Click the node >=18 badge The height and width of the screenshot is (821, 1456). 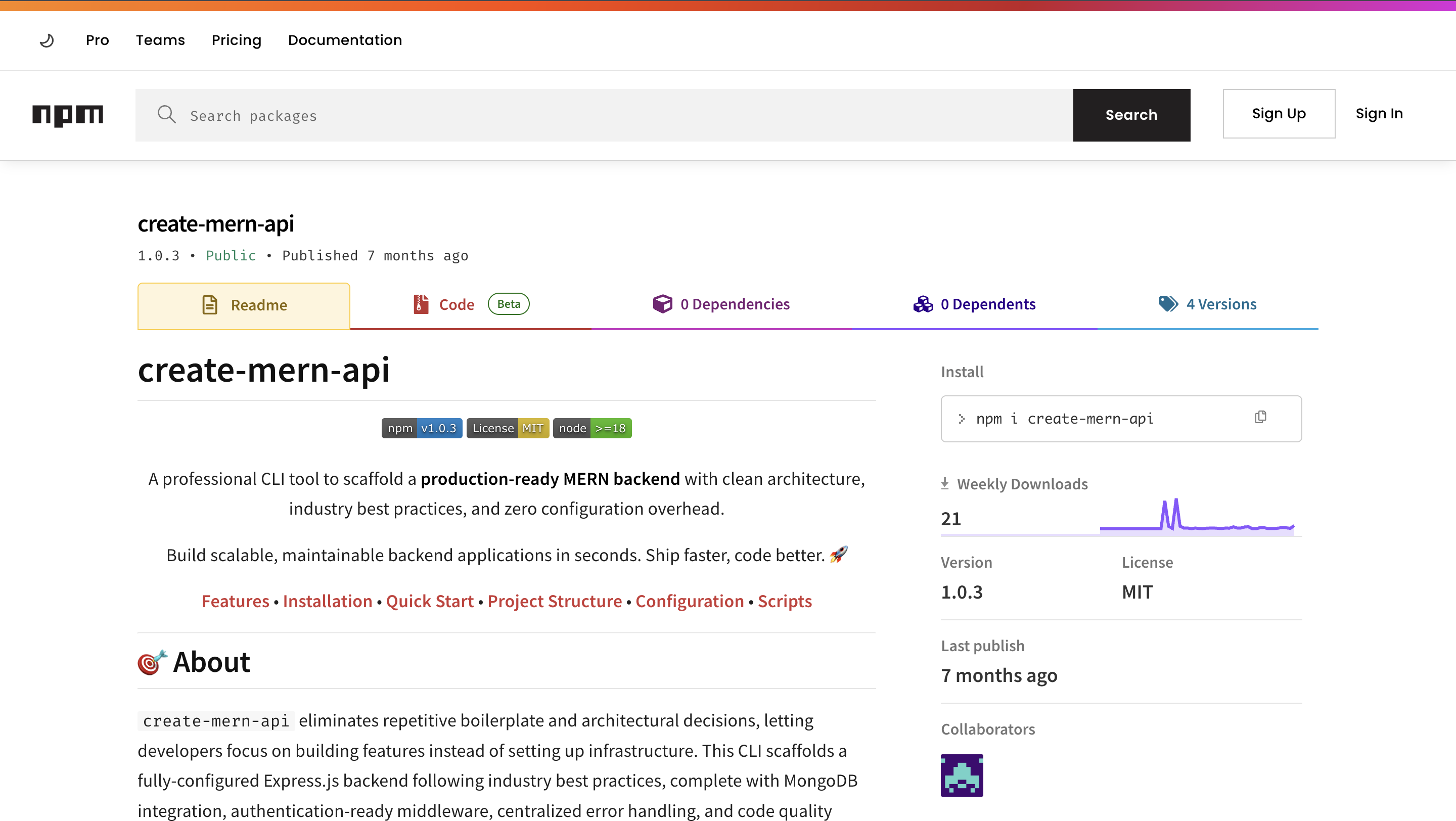593,428
